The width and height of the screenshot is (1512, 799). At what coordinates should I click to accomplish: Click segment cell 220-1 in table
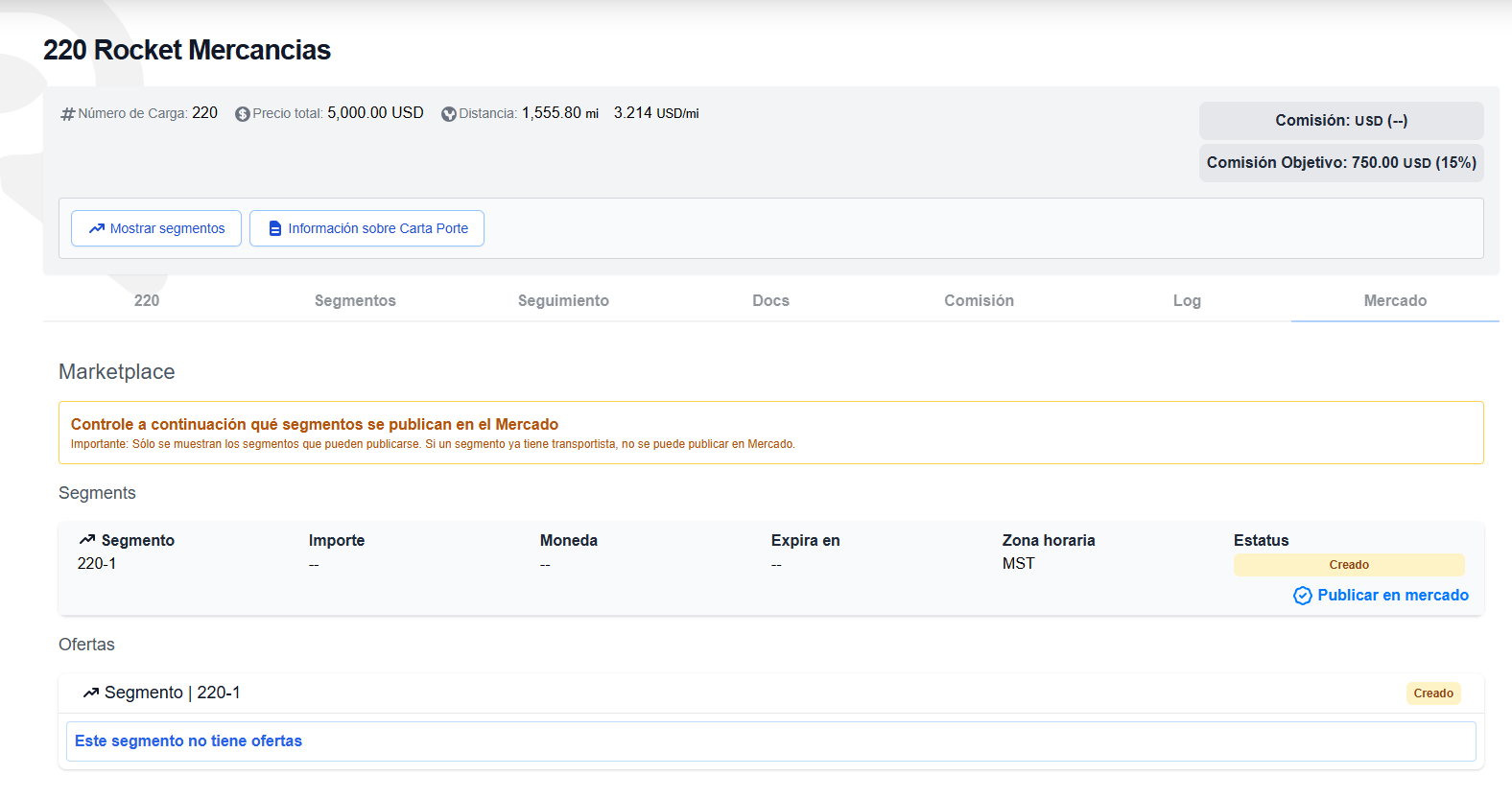pyautogui.click(x=97, y=564)
